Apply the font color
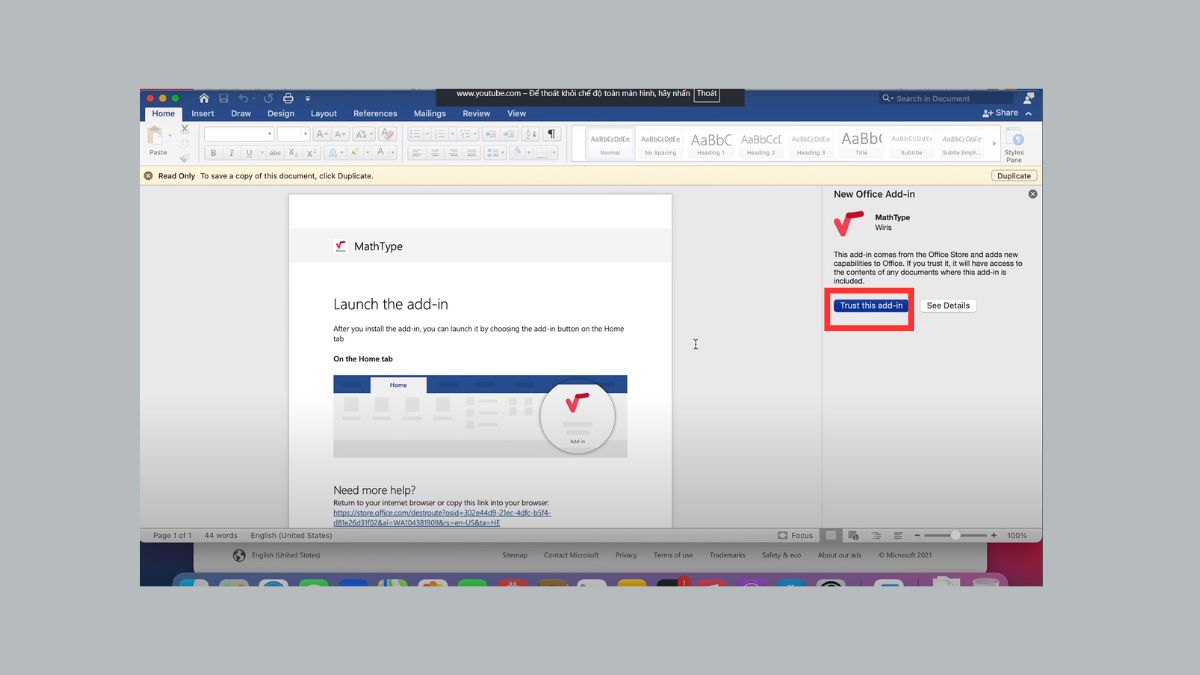This screenshot has width=1200, height=675. click(380, 153)
